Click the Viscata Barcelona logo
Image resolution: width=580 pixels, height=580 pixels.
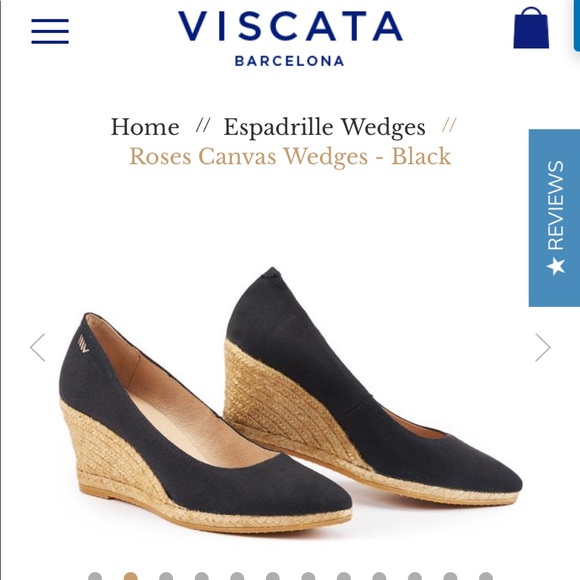[290, 38]
